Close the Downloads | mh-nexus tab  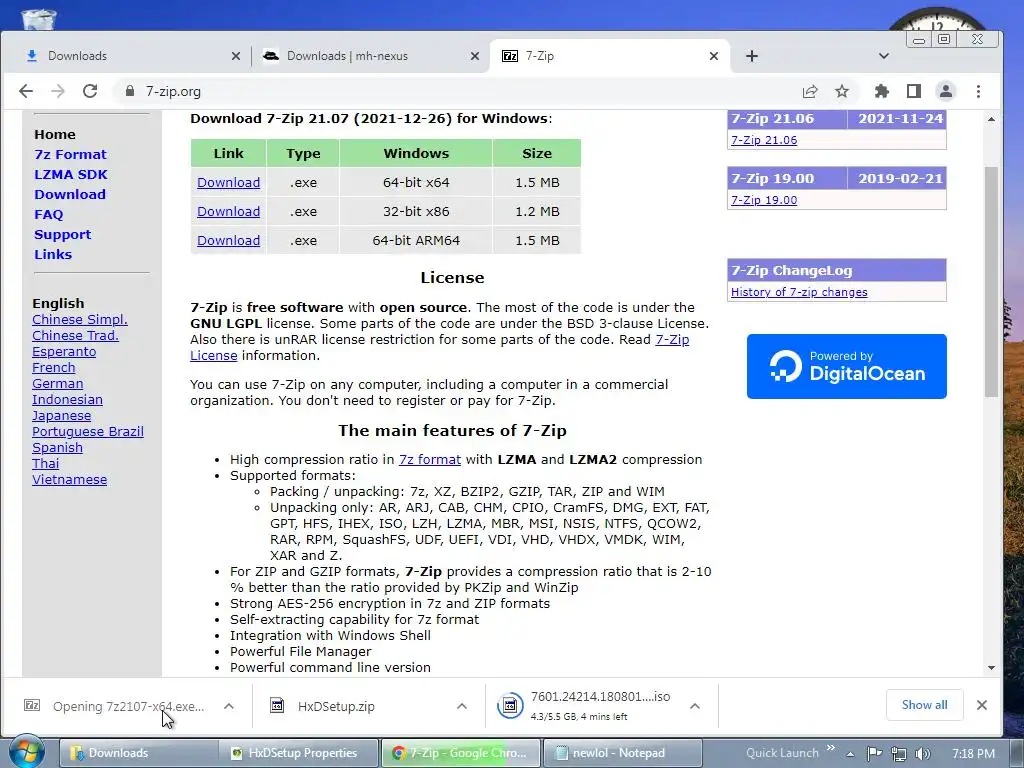(x=475, y=56)
